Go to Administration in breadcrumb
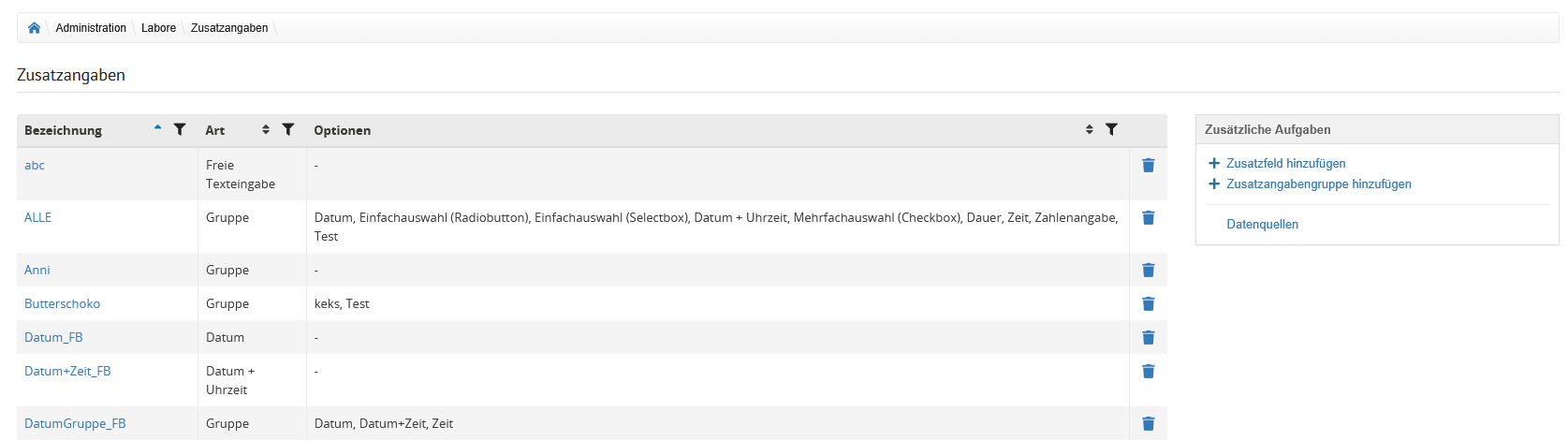Viewport: 1568px width, 441px height. click(91, 28)
